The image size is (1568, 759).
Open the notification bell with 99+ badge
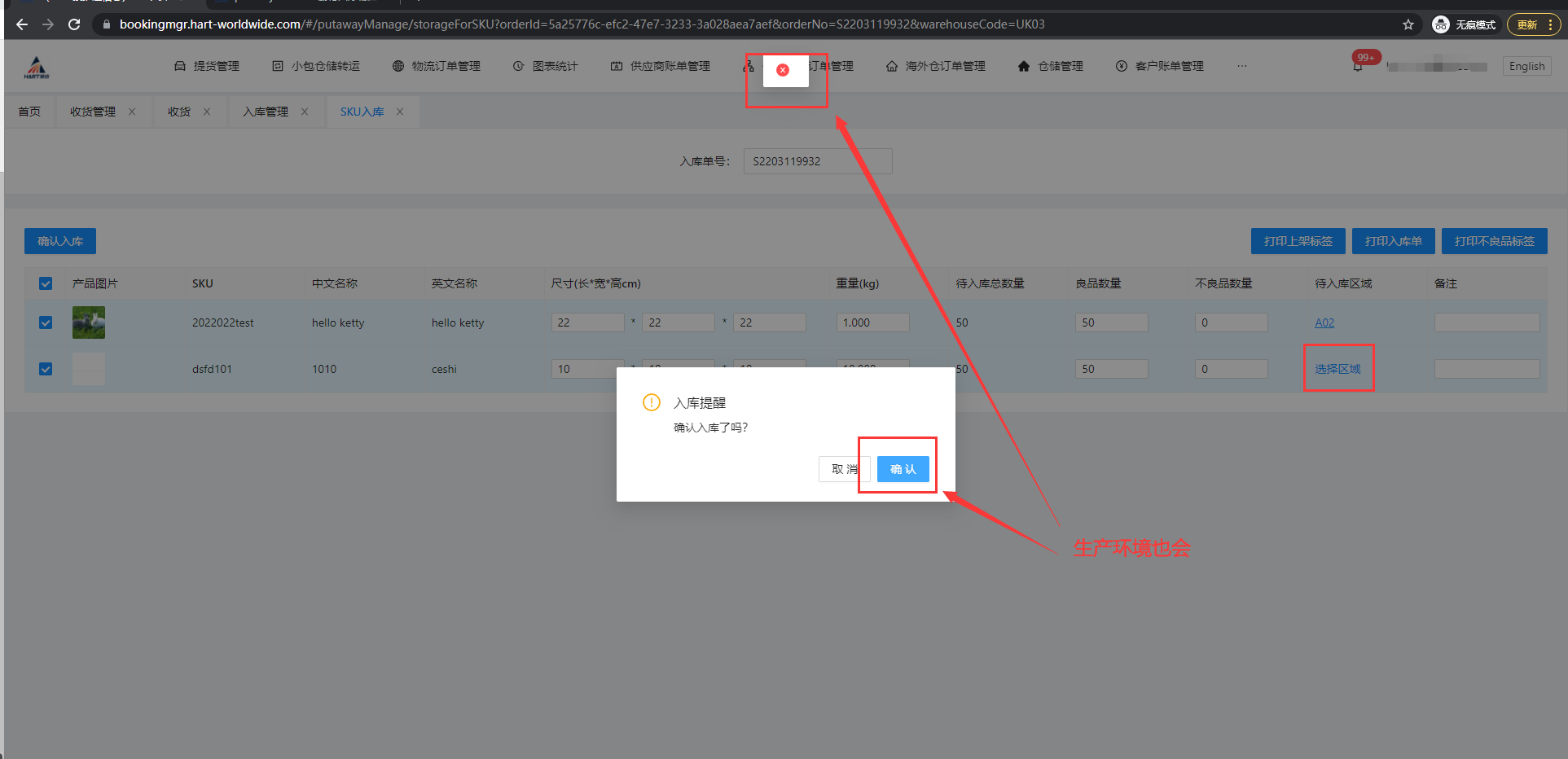(1358, 66)
